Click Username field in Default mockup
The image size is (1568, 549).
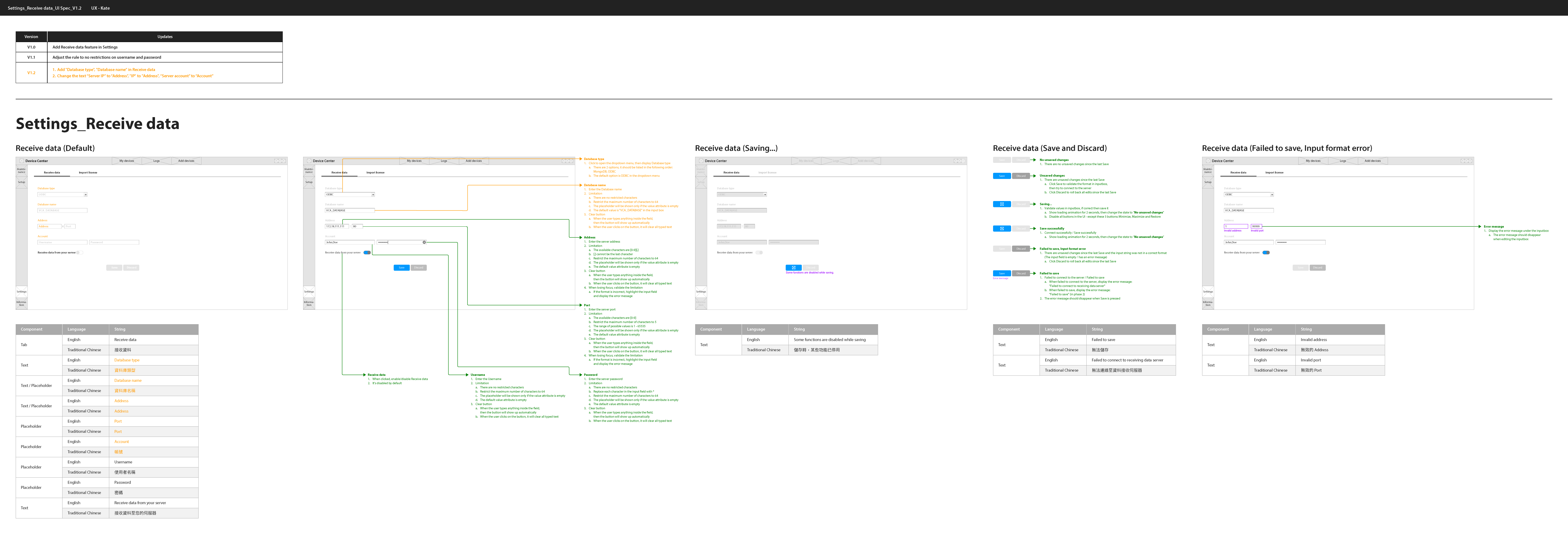(x=62, y=242)
